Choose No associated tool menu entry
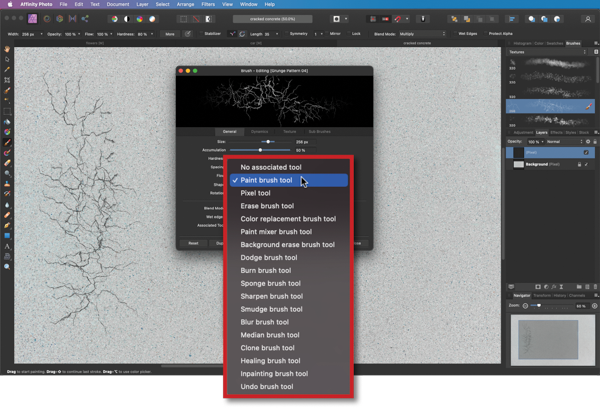This screenshot has width=600, height=408. click(x=289, y=167)
